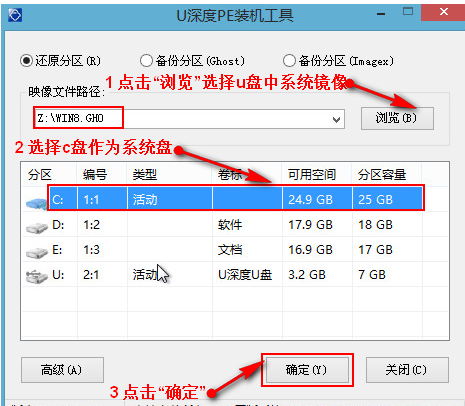Click the 1:1 number cell

click(x=91, y=200)
